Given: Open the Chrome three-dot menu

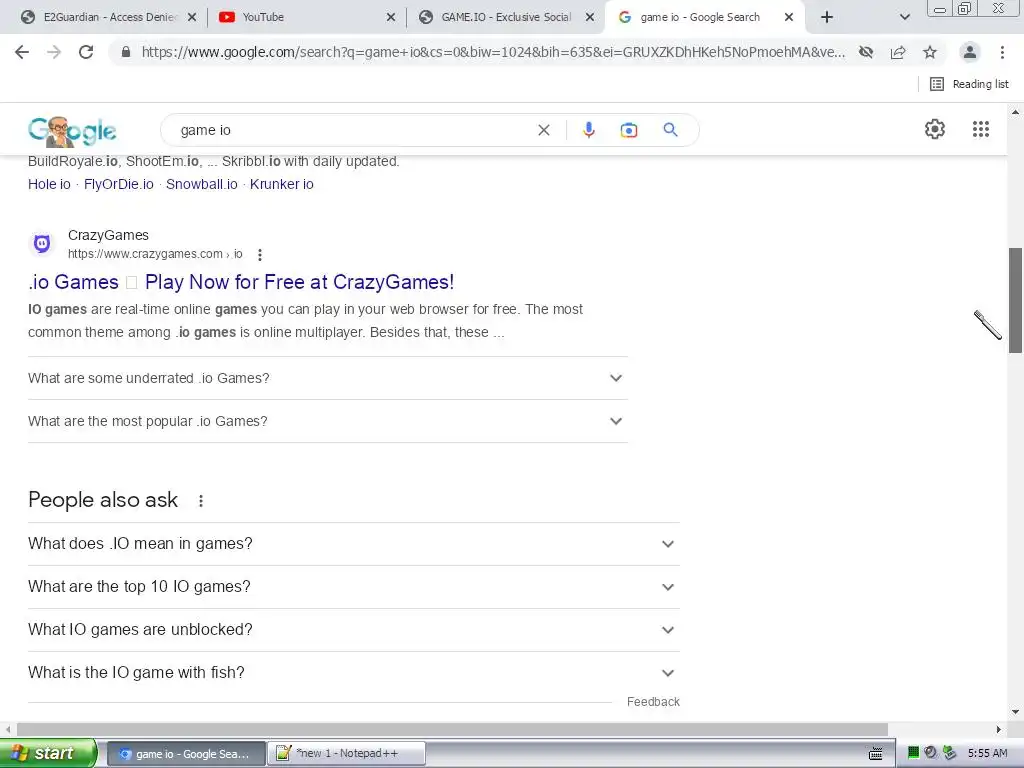Looking at the screenshot, I should (1002, 52).
